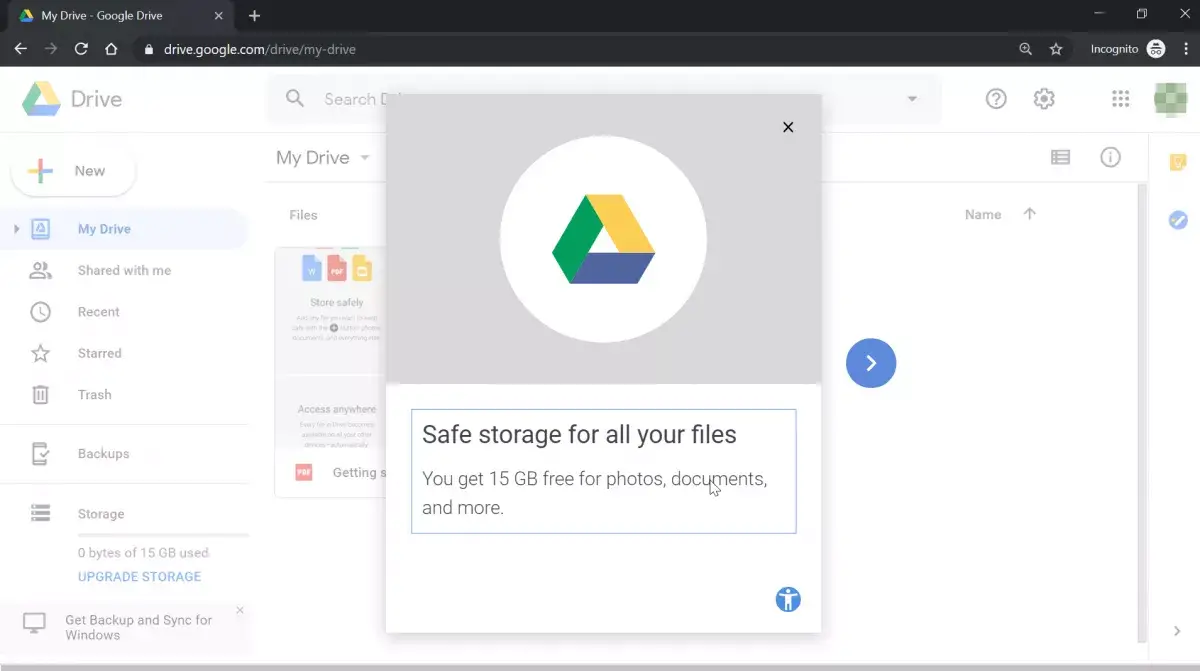Show the view details info icon

point(1110,157)
